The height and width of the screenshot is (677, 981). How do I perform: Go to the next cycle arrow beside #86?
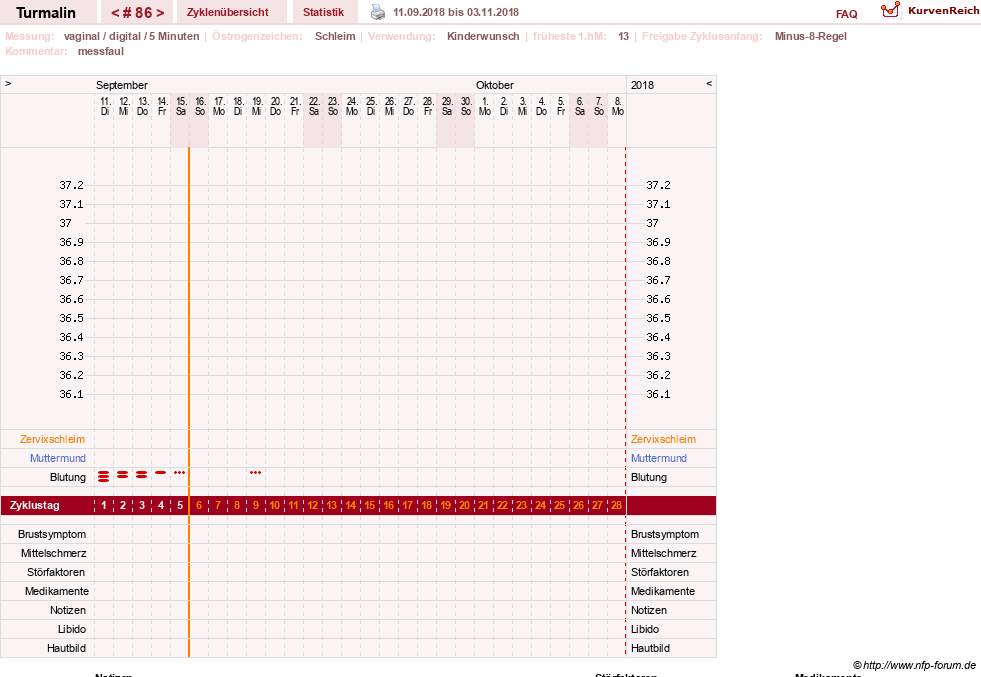tap(160, 13)
